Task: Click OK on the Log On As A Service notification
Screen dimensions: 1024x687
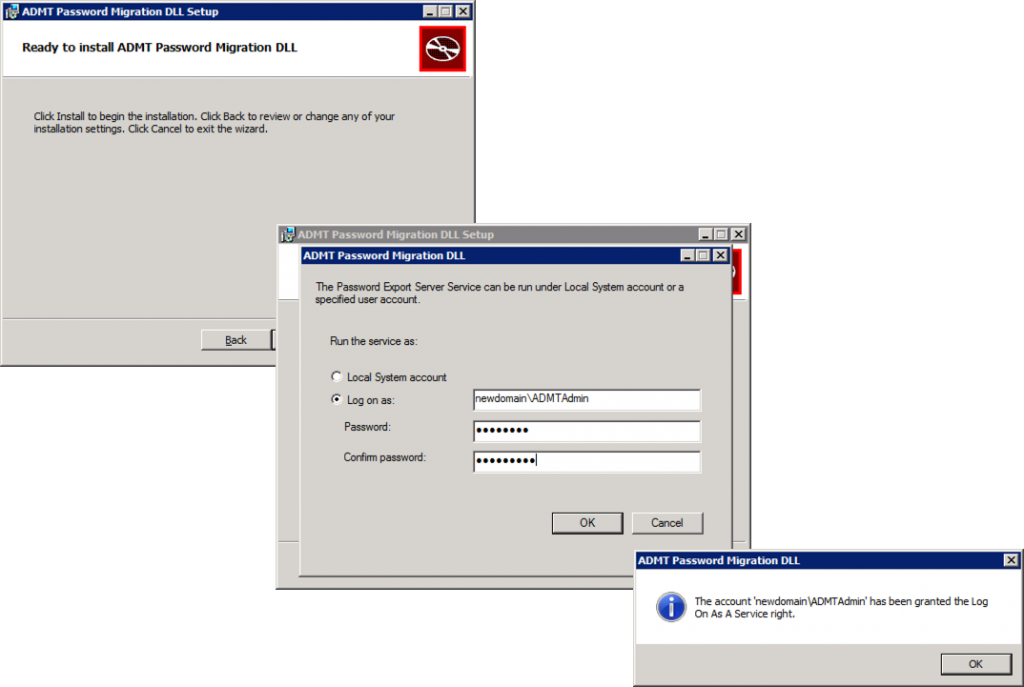Action: [x=975, y=663]
